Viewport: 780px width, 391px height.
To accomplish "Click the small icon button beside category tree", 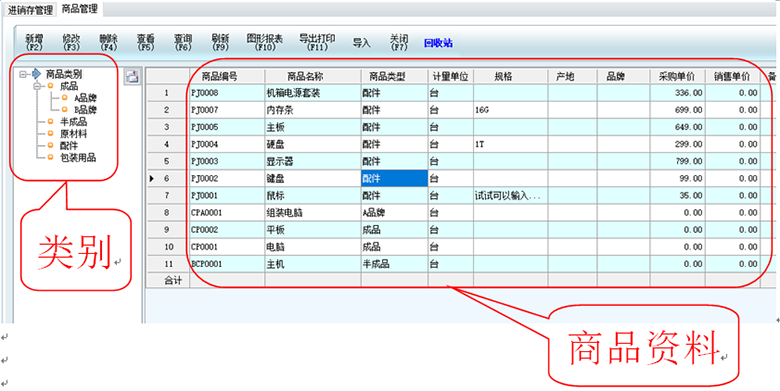I will pyautogui.click(x=133, y=77).
